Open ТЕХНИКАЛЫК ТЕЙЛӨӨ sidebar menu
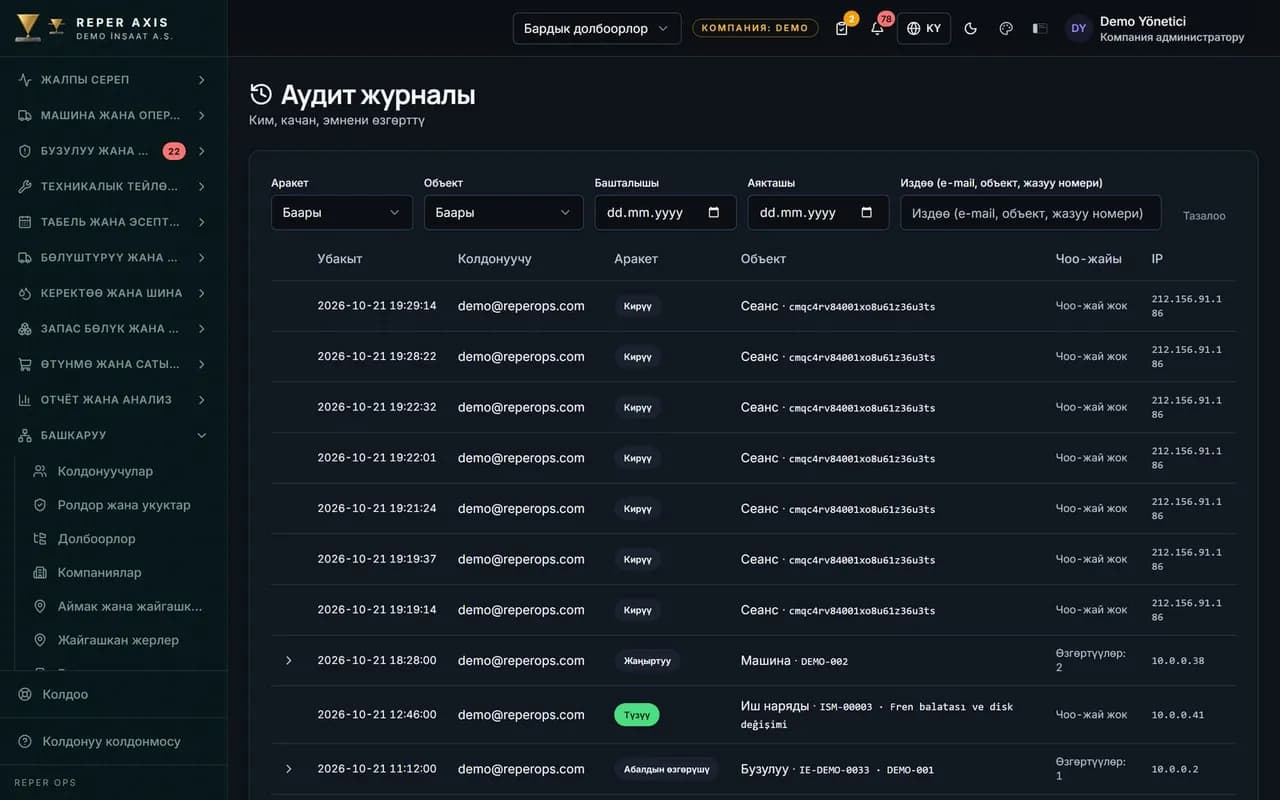This screenshot has height=800, width=1280. click(113, 186)
